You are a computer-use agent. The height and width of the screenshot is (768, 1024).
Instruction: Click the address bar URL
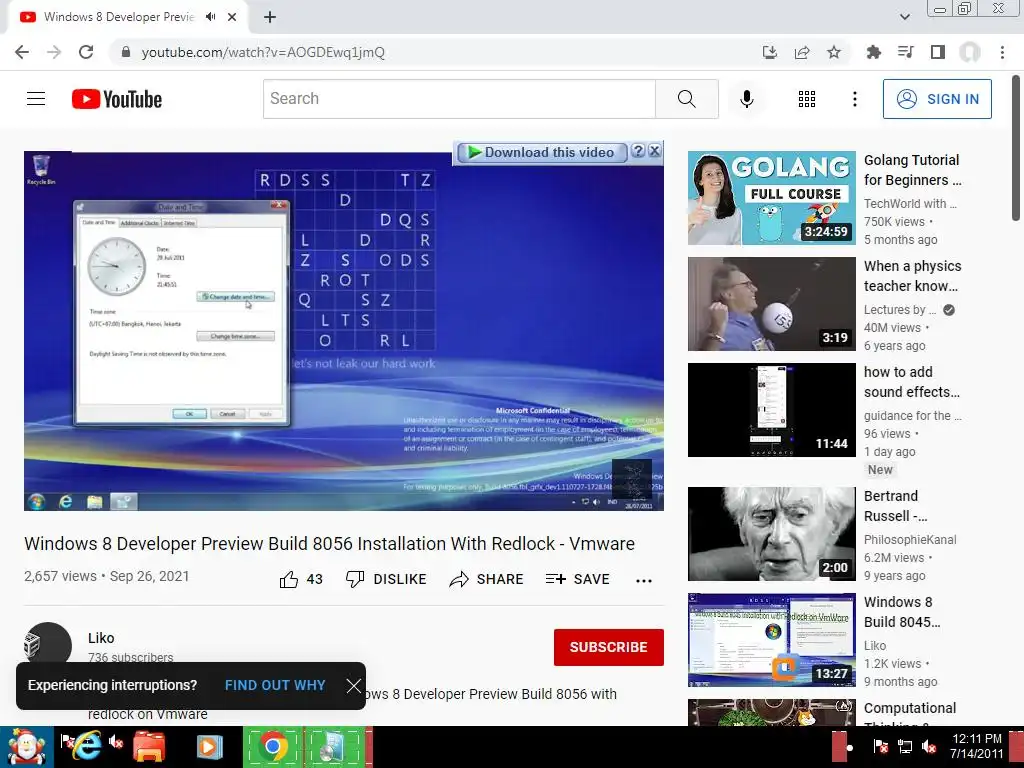263,52
